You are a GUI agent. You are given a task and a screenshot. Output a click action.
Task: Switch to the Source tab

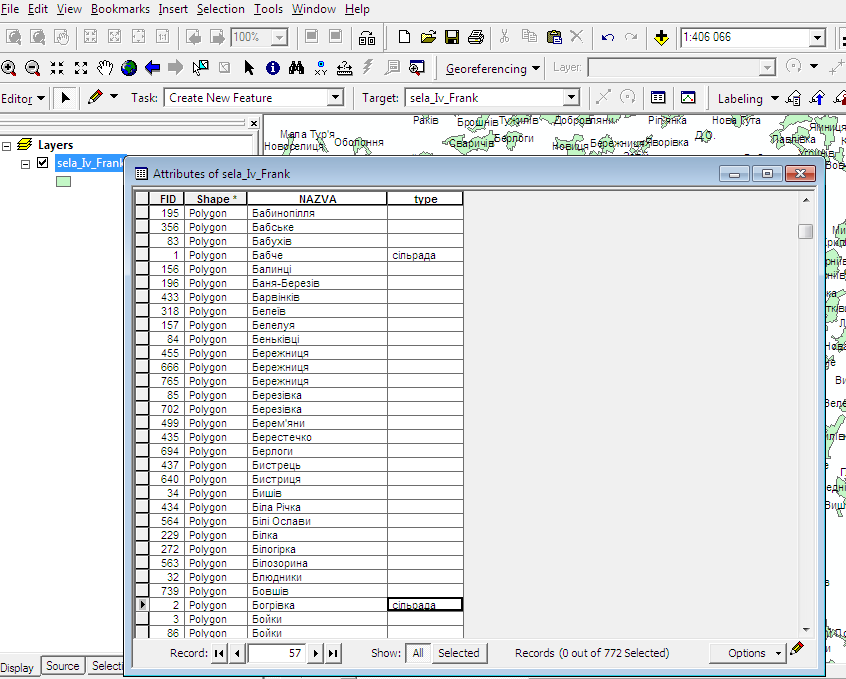point(63,666)
